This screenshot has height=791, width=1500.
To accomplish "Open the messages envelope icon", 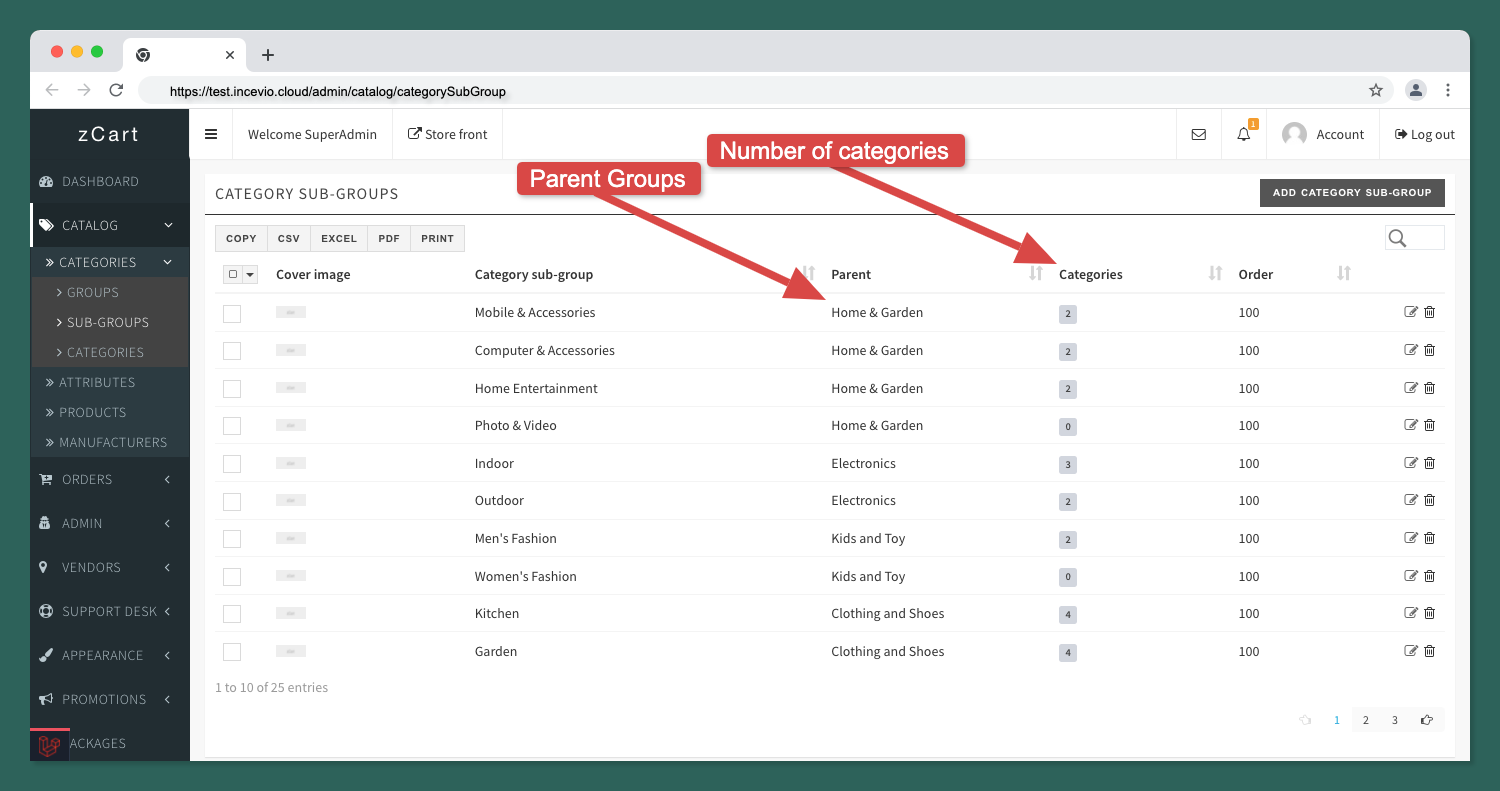I will [x=1198, y=135].
